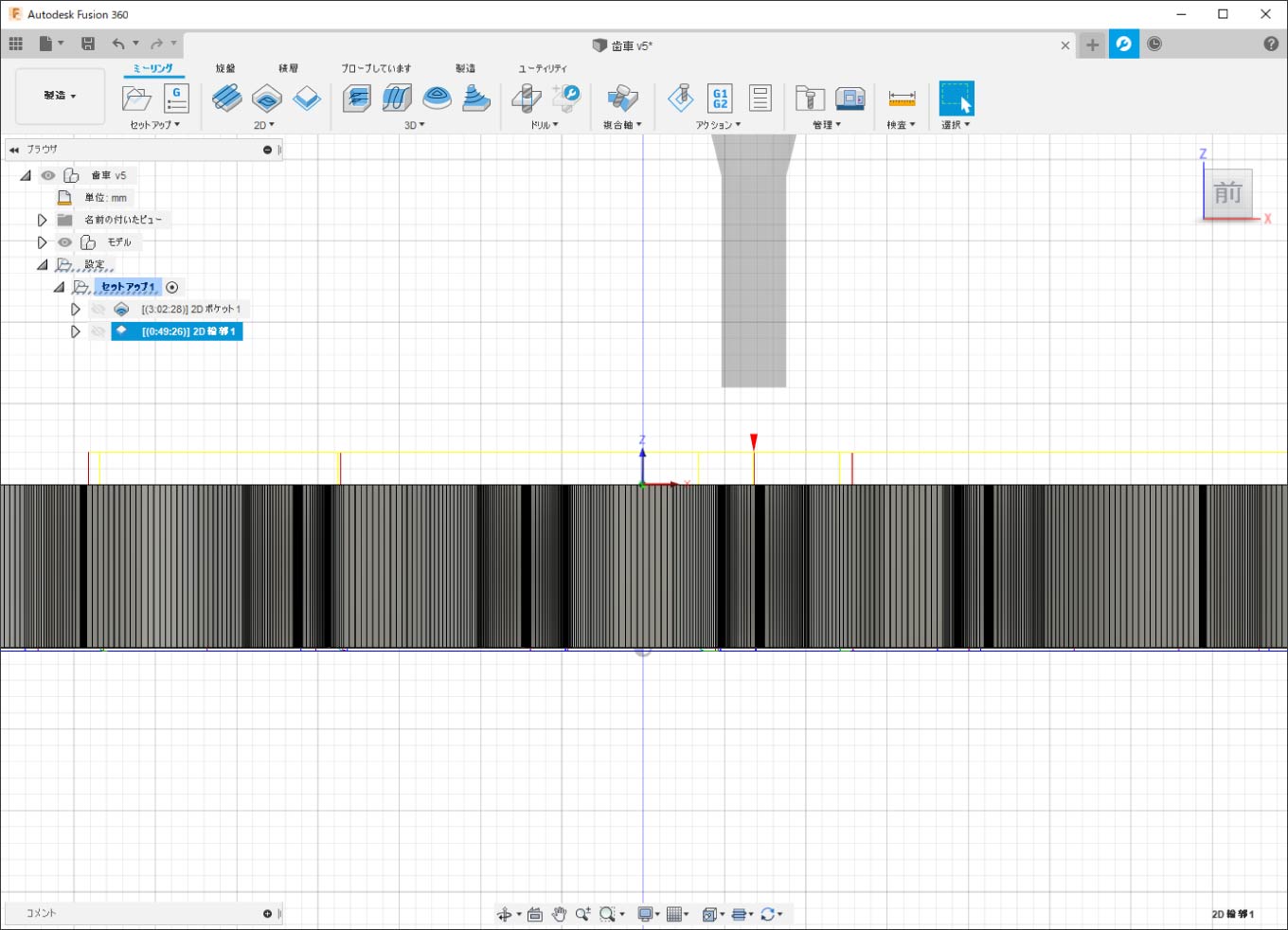Expand the 名前の付いたビュー folder
Image resolution: width=1288 pixels, height=930 pixels.
click(42, 220)
